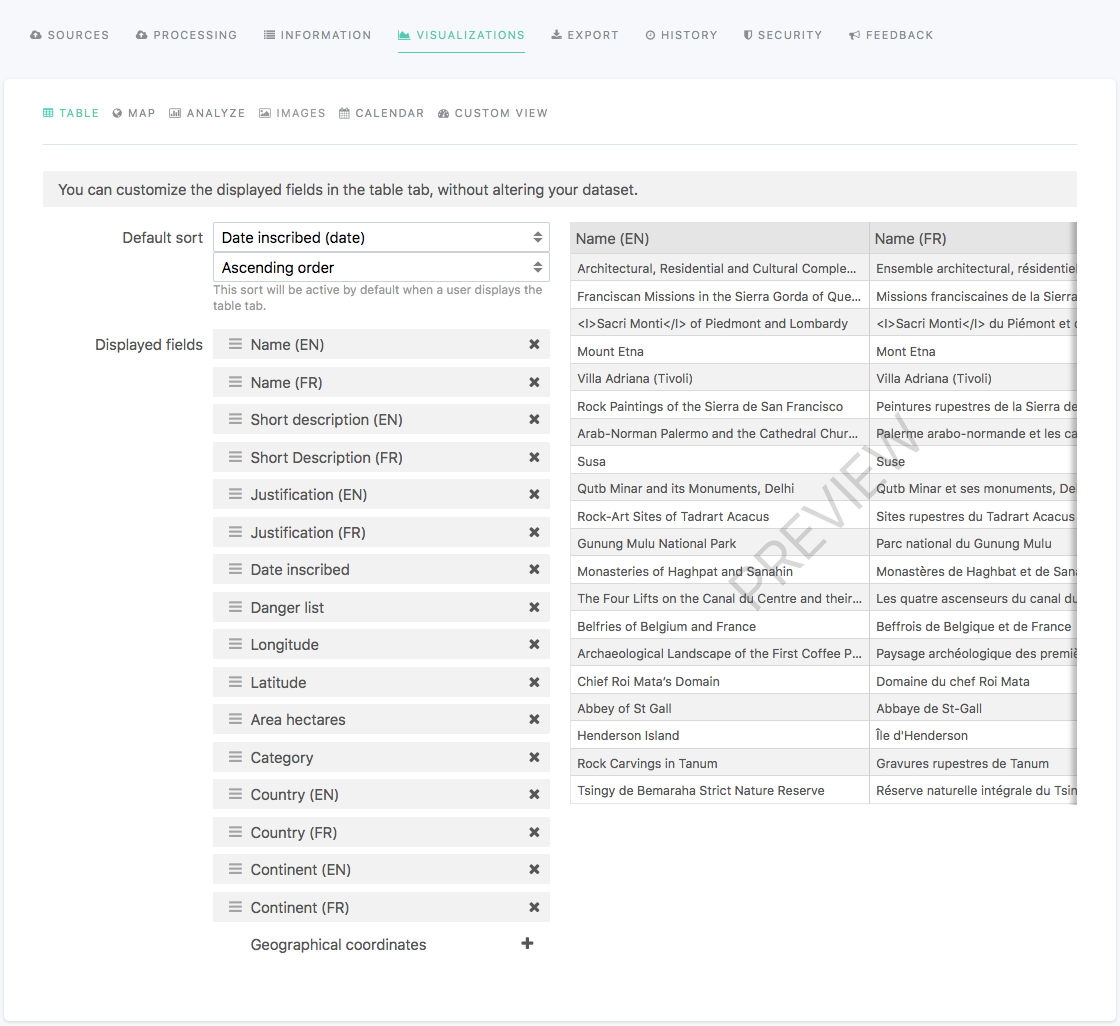Click the Name (FR) column header

[x=910, y=239]
